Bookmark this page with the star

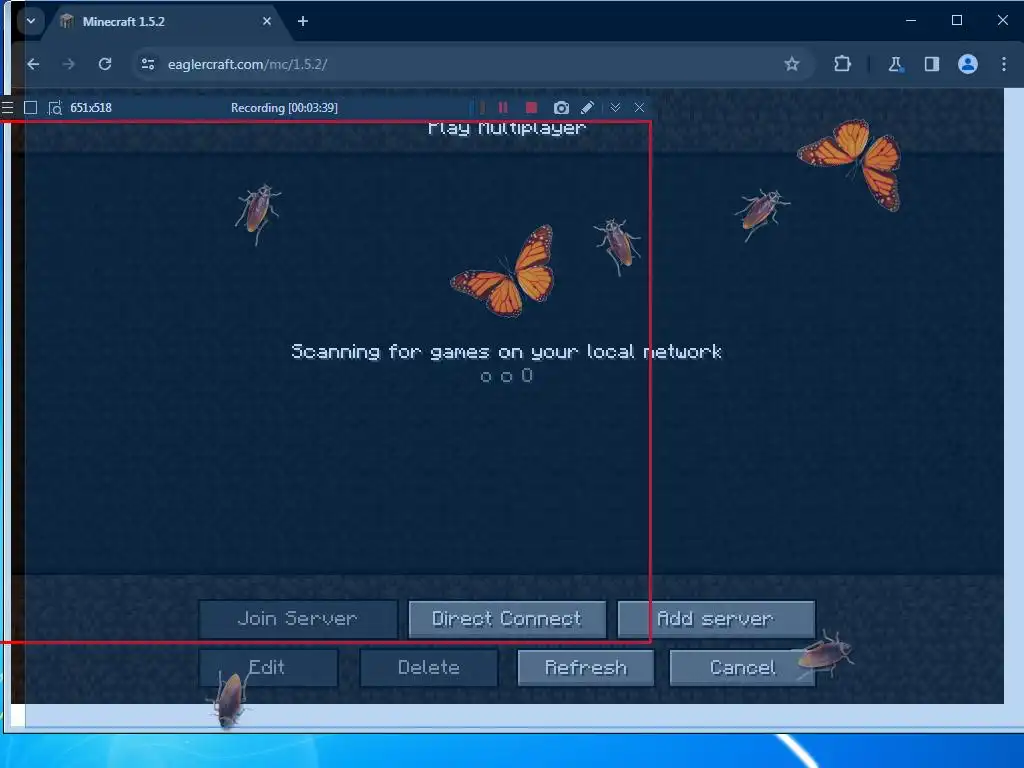(792, 64)
